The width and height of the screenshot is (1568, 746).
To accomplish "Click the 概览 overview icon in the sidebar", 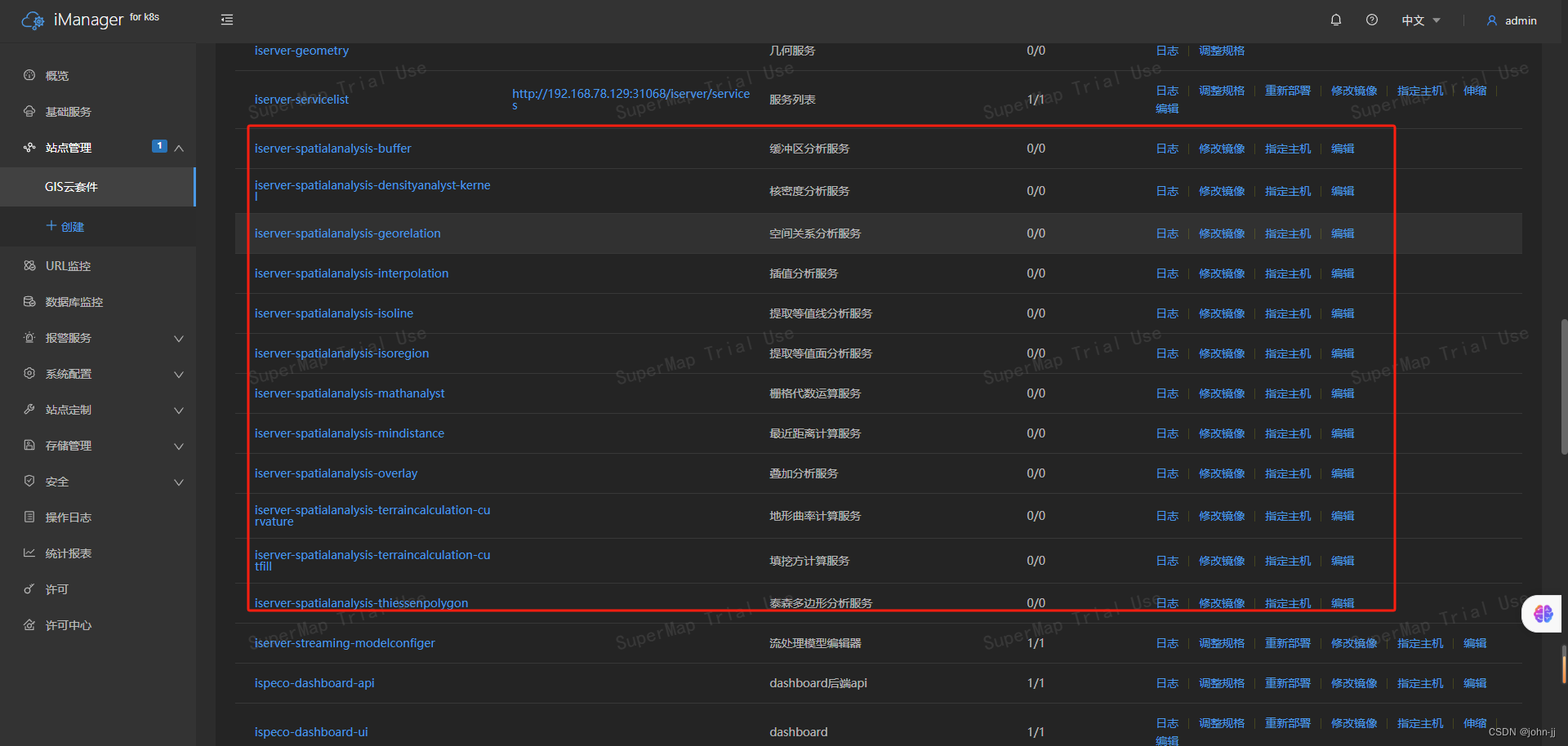I will coord(29,75).
